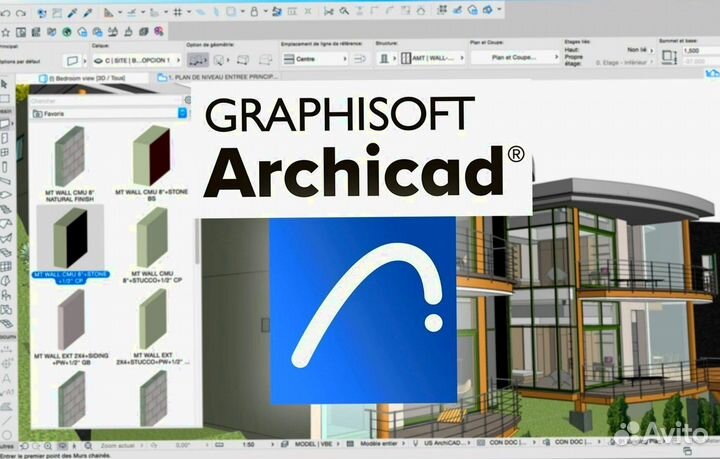Click the lock icon in toolbar

(x=254, y=11)
